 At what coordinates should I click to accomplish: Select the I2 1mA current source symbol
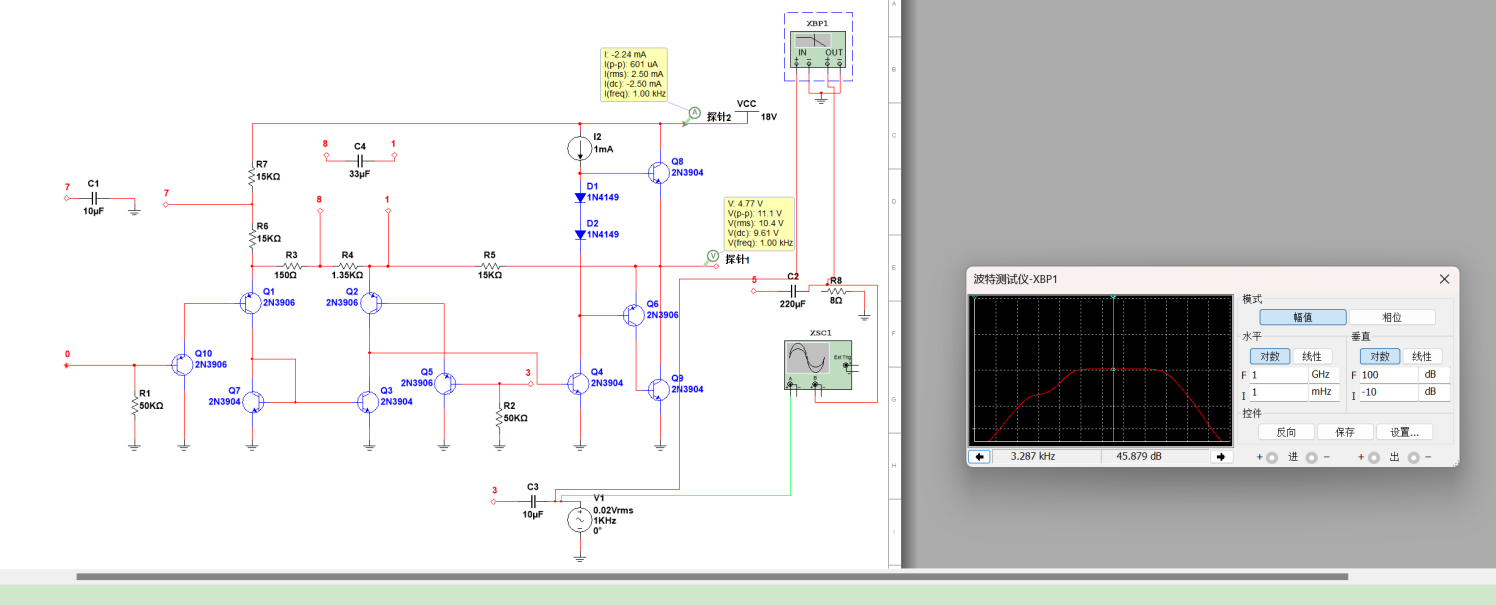[x=581, y=150]
